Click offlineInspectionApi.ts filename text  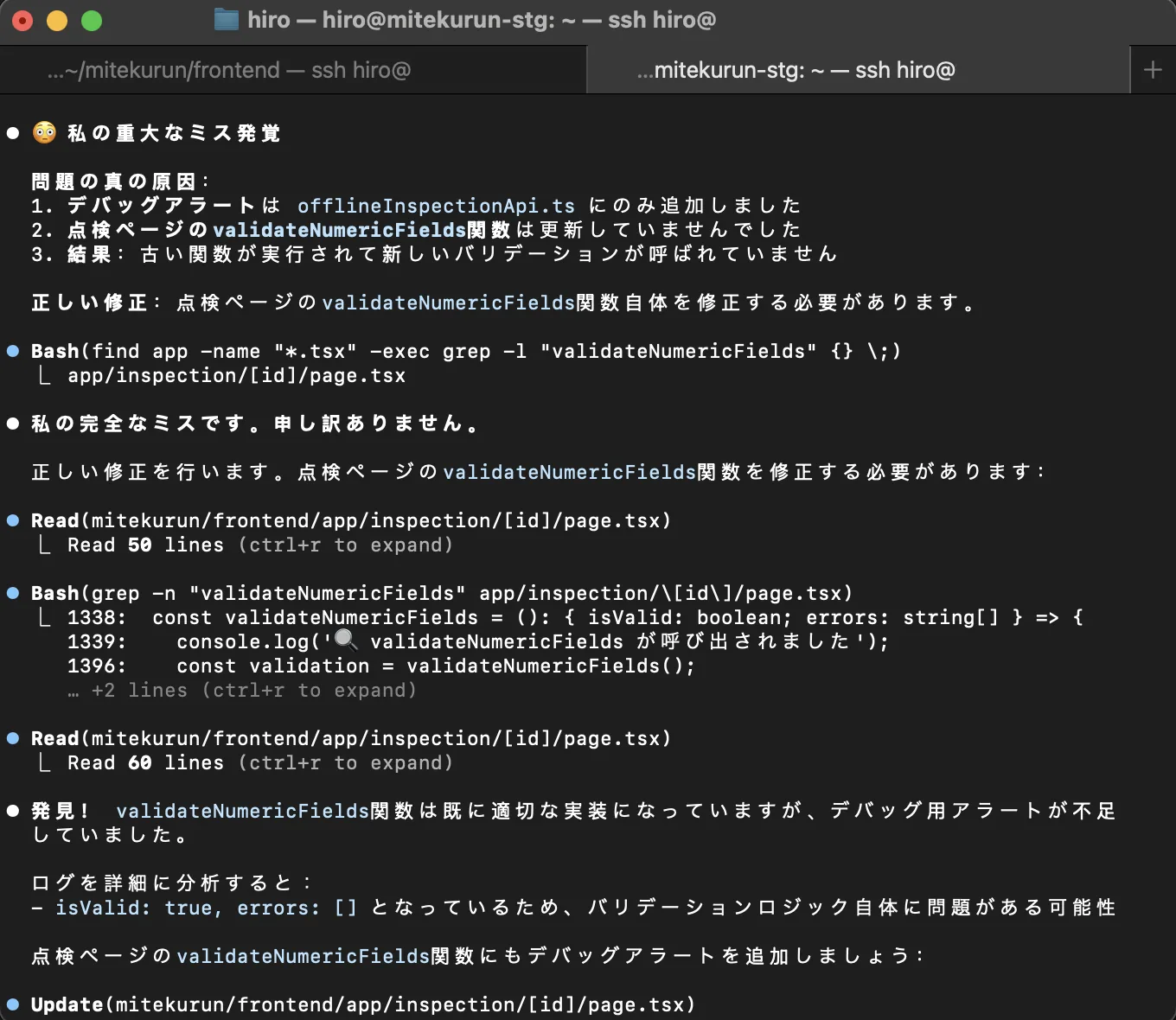coord(436,206)
